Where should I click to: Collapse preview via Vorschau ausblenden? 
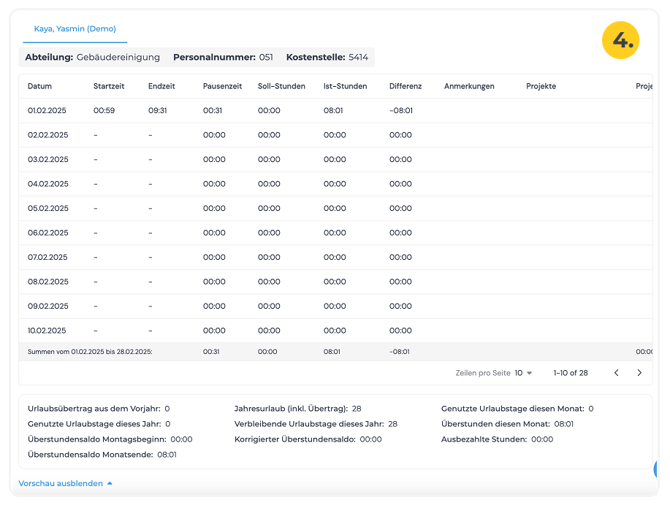pos(65,483)
